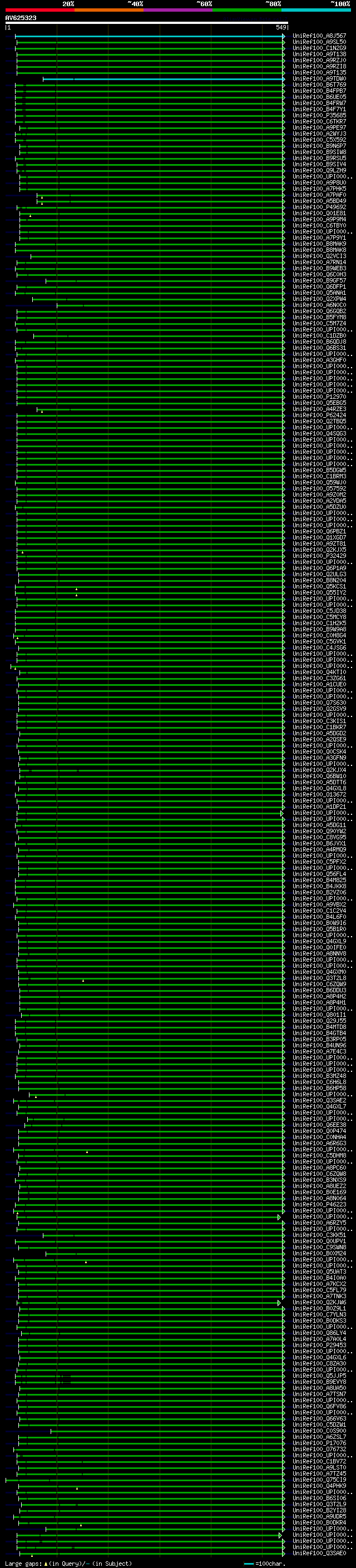The height and width of the screenshot is (1568, 356).
Task: Select hit label UniRef100_P35685
Action: (319, 115)
